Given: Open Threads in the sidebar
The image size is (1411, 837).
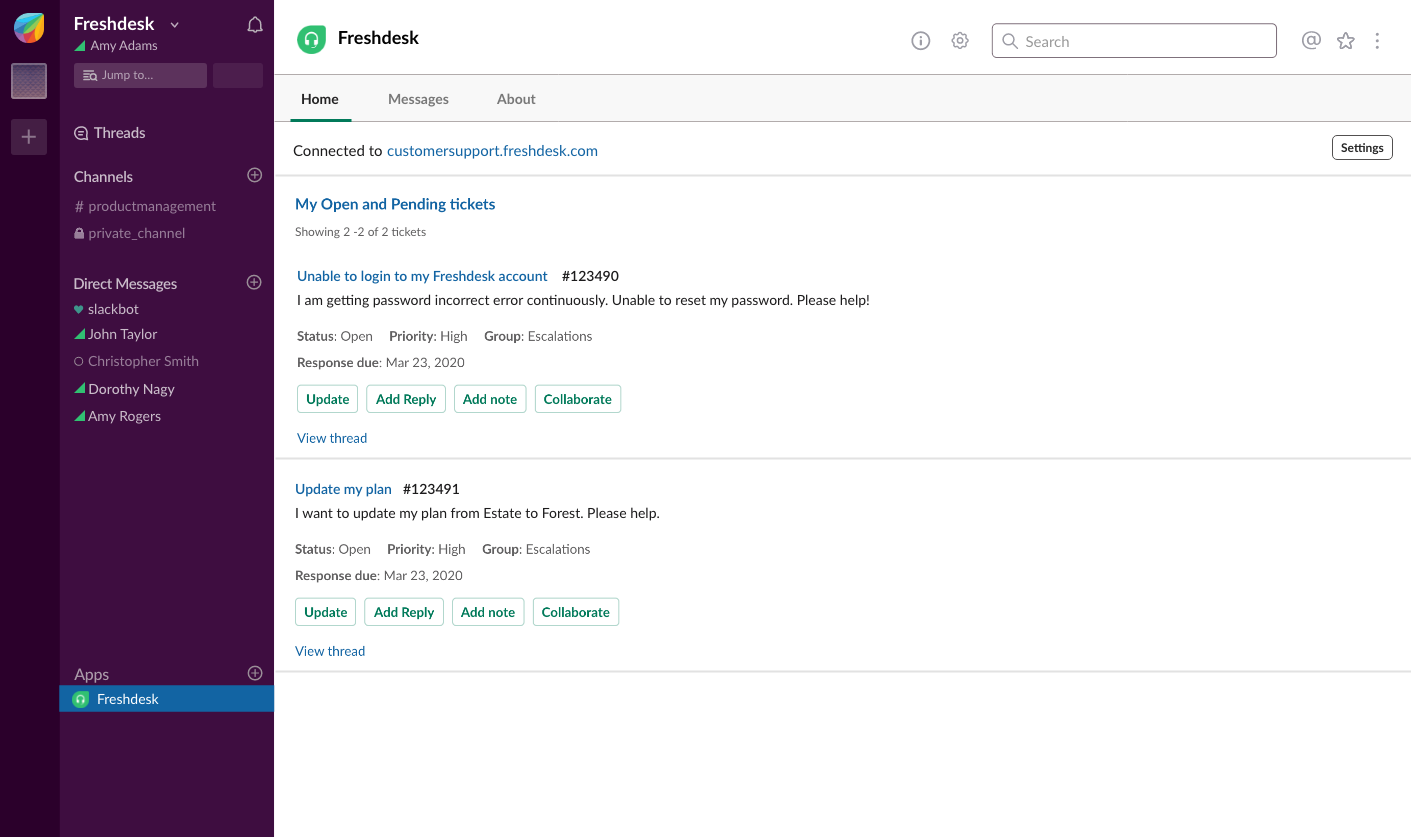Looking at the screenshot, I should (x=110, y=133).
